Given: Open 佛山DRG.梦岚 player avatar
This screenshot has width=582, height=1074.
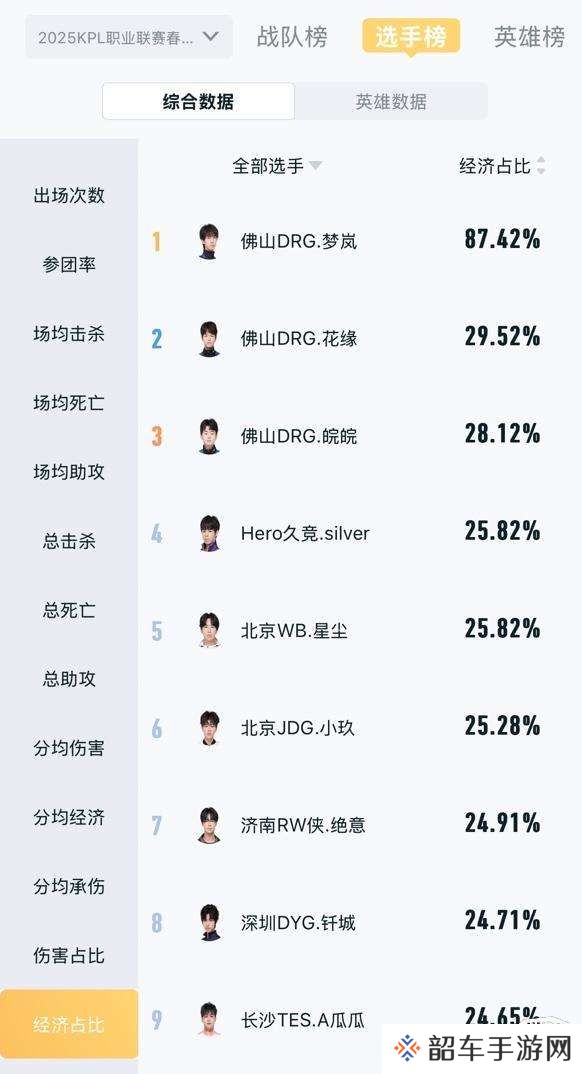Looking at the screenshot, I should click(209, 241).
